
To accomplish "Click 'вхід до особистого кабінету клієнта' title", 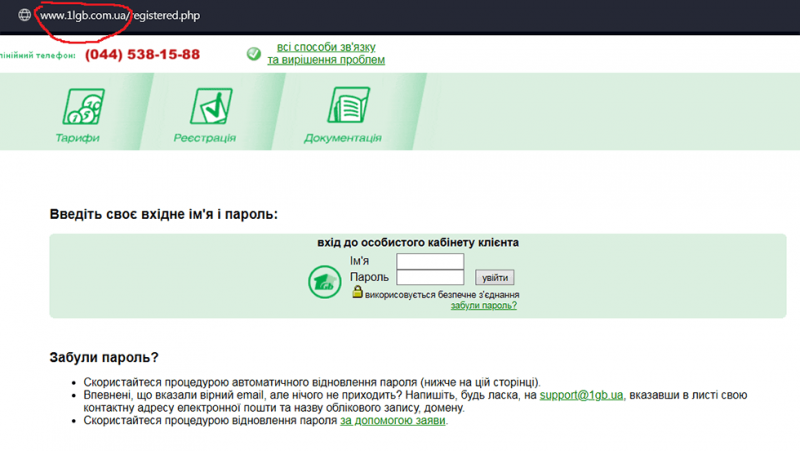I will 418,242.
